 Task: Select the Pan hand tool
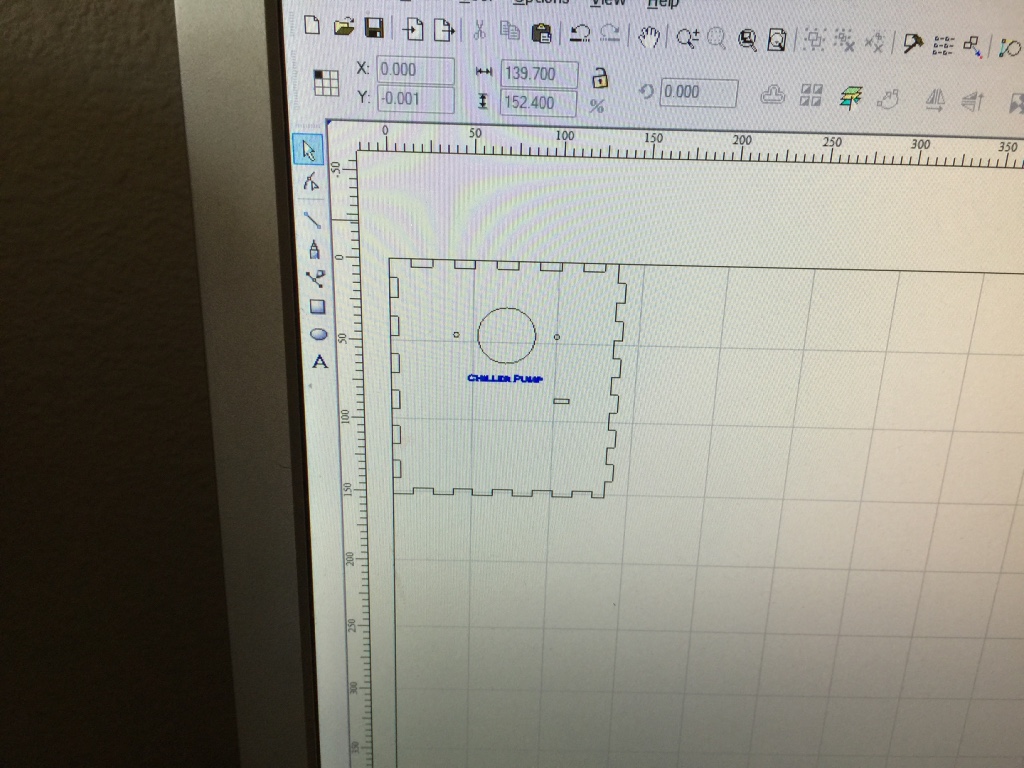649,37
